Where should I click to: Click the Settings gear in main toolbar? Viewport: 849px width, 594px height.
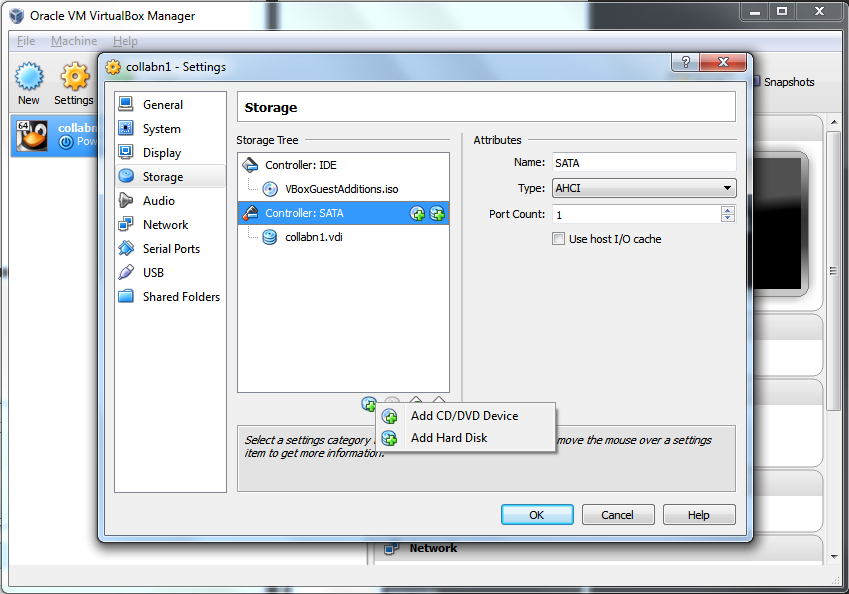click(74, 83)
